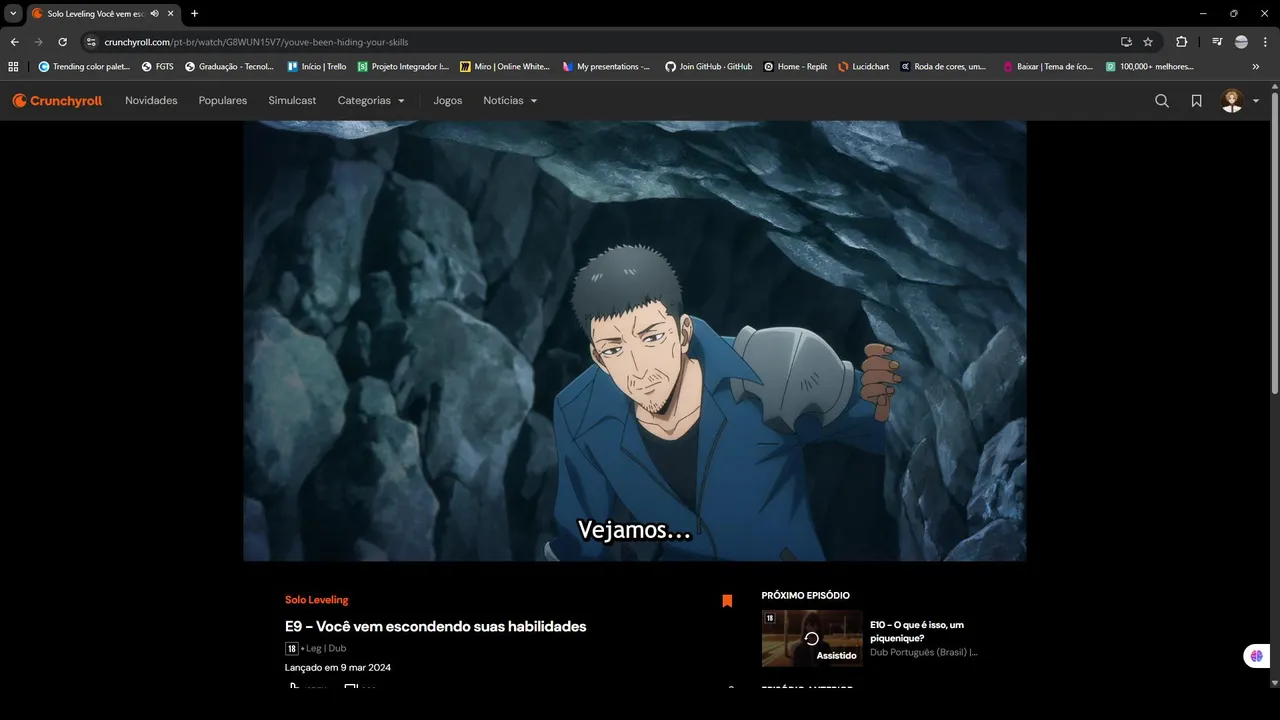Open the FGTS bookmark

pos(158,67)
